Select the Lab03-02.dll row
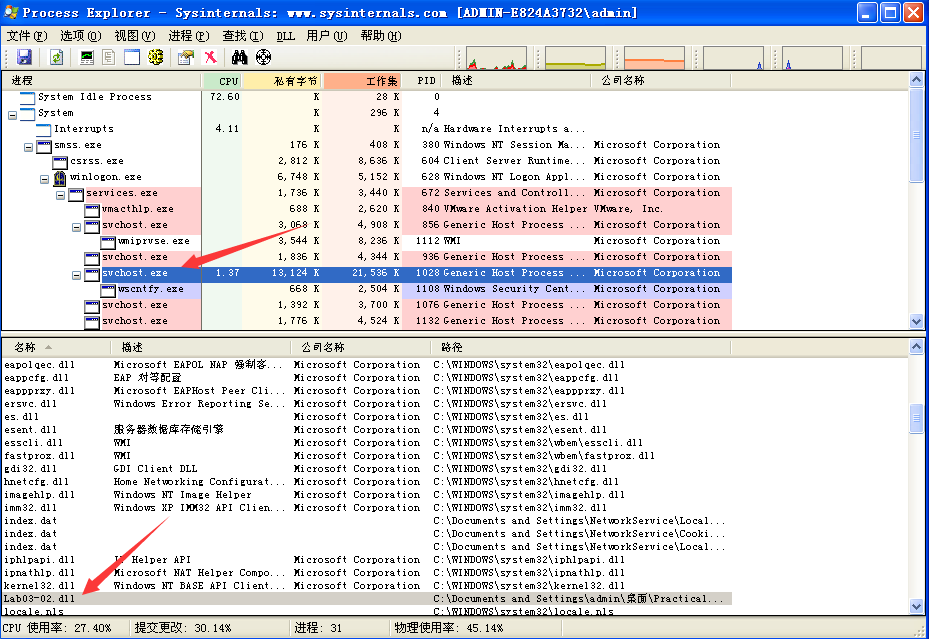Viewport: 929px width, 639px height. pyautogui.click(x=367, y=599)
